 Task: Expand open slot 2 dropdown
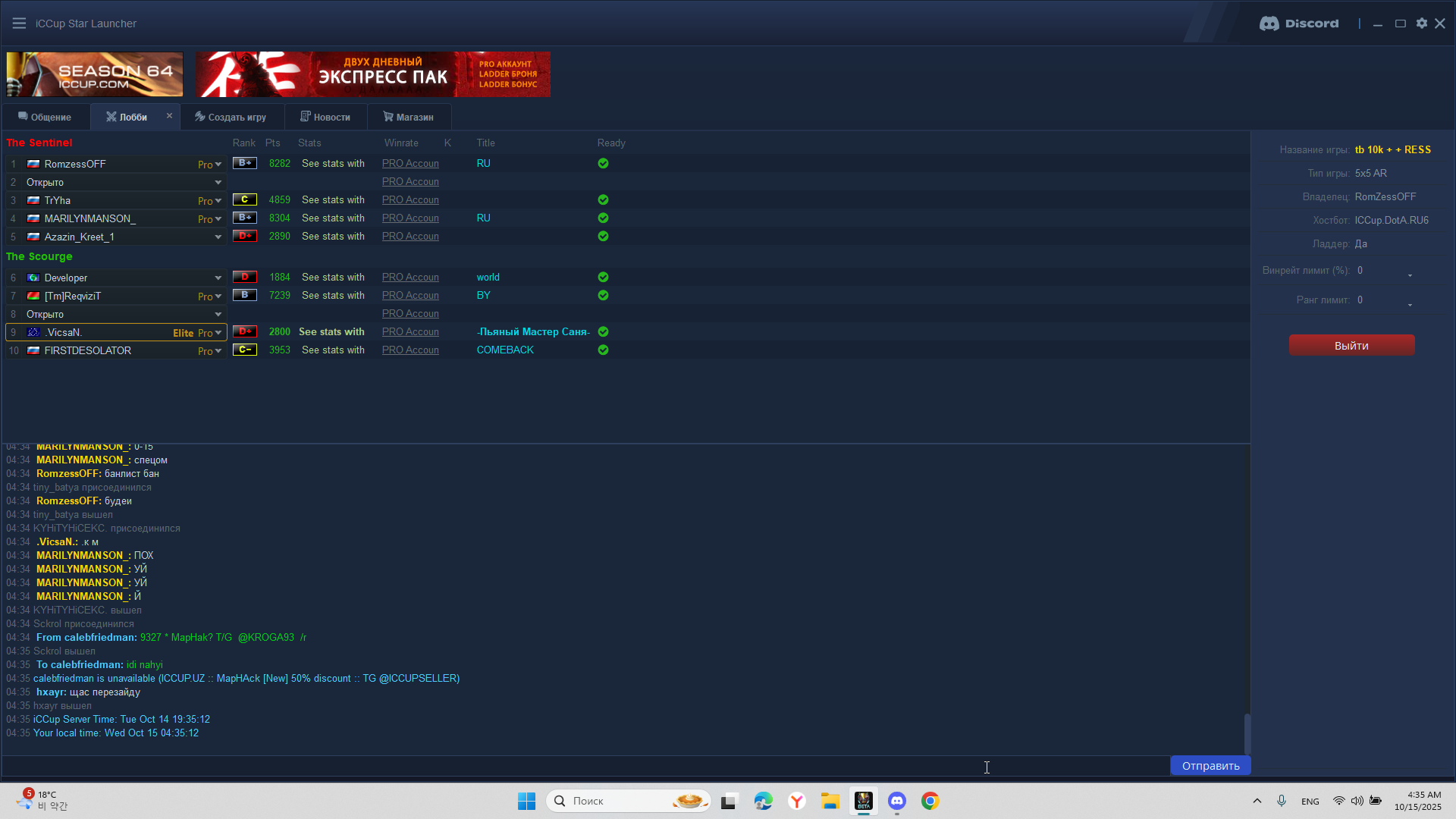point(218,182)
